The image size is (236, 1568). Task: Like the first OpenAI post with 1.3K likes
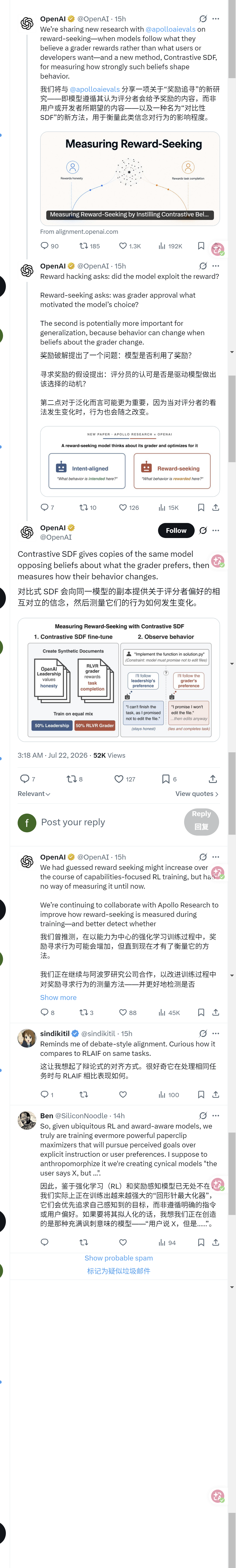(130, 246)
